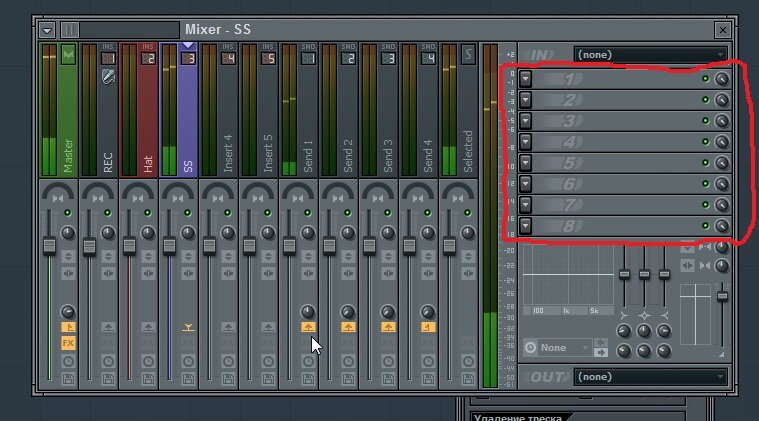Click the peaking EQ band diamond icon

tap(644, 316)
